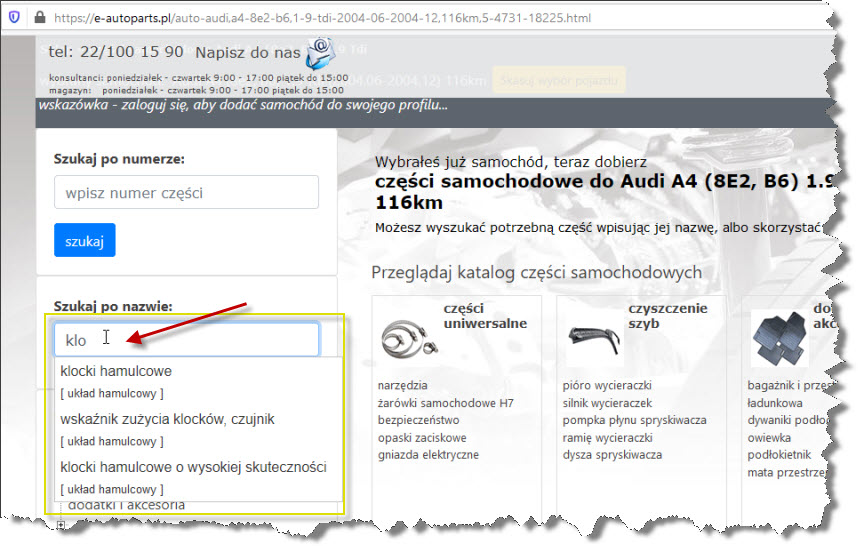The height and width of the screenshot is (546, 858).
Task: Open 'dysza spryskiwacza' link
Action: pyautogui.click(x=612, y=455)
